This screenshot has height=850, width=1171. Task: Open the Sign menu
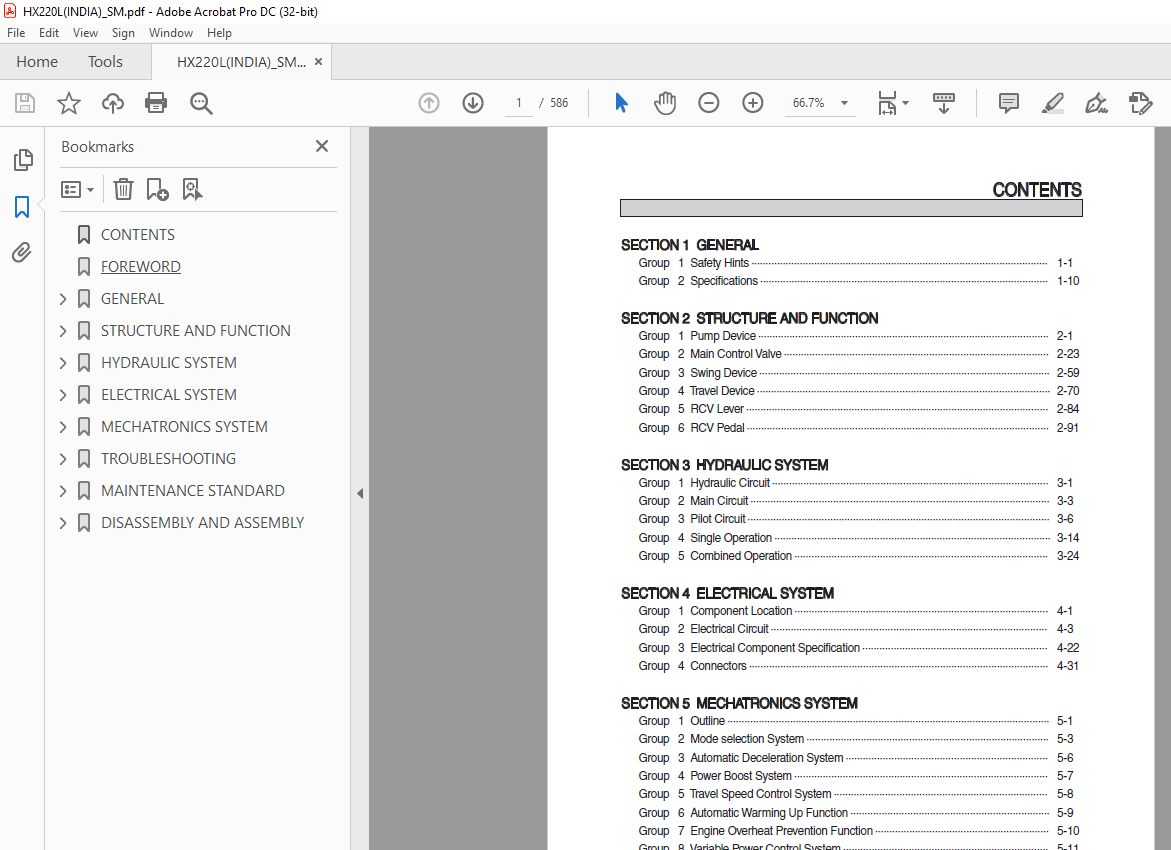(x=123, y=33)
